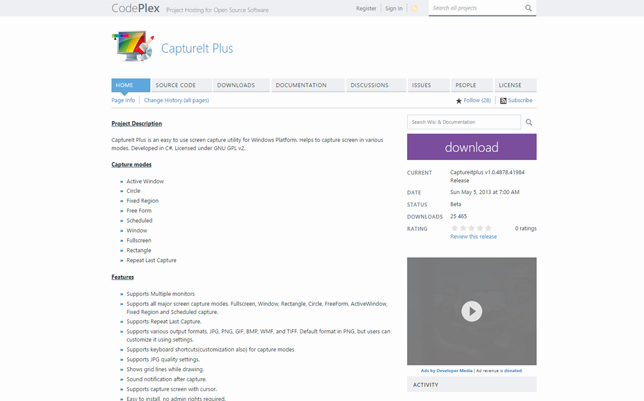Play the advertisement video
The height and width of the screenshot is (401, 644).
click(x=472, y=311)
